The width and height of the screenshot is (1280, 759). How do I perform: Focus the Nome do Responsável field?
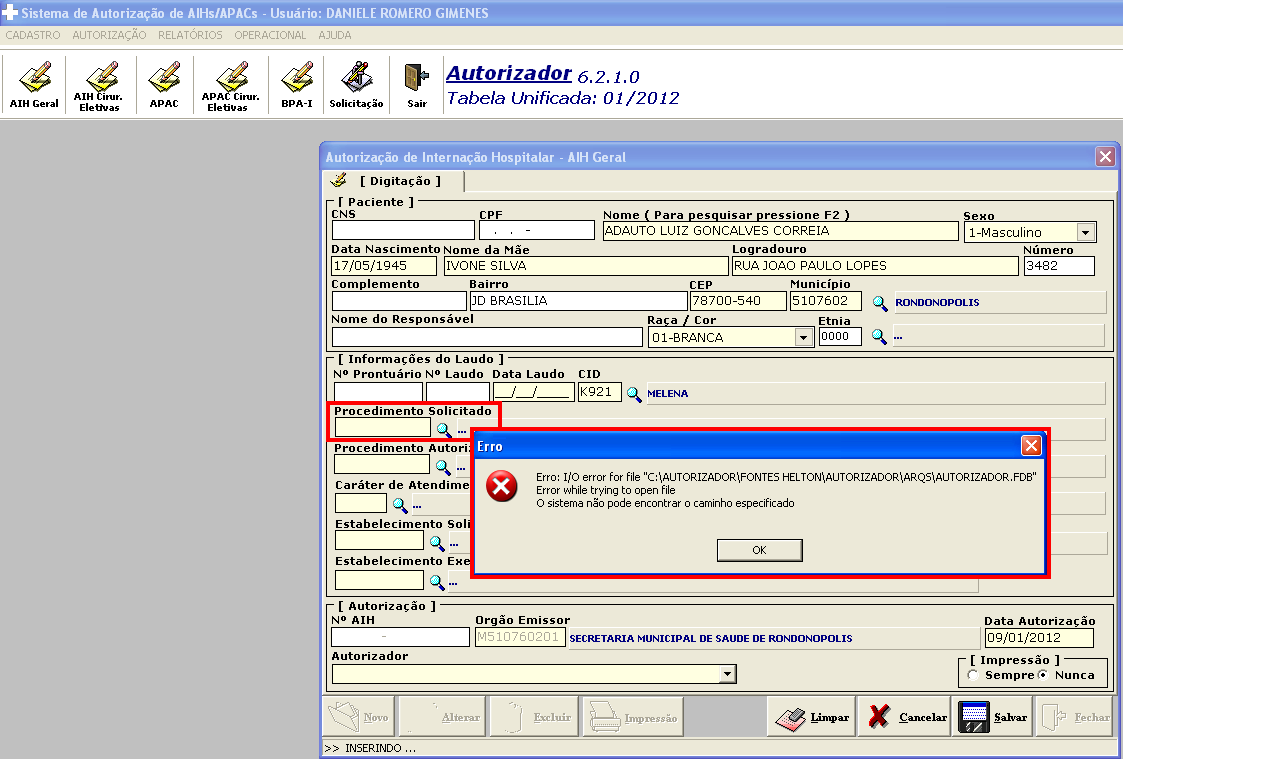pos(487,337)
